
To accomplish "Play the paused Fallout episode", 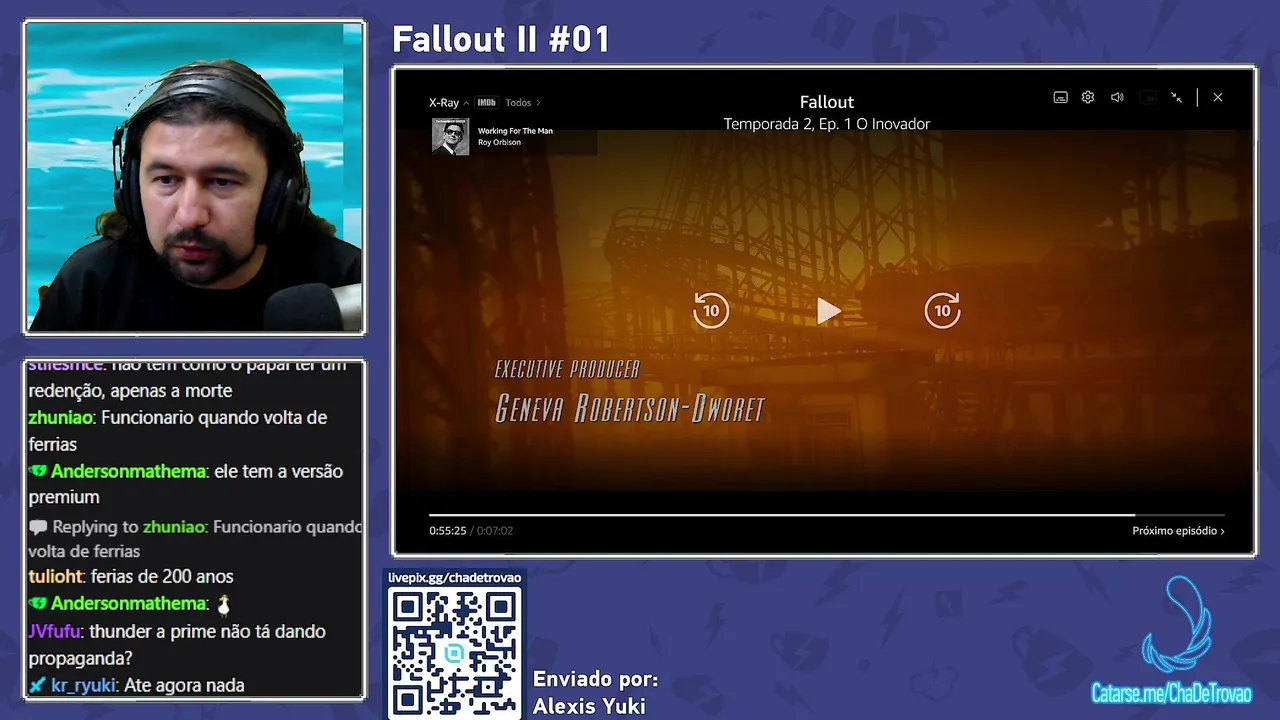I will [828, 311].
